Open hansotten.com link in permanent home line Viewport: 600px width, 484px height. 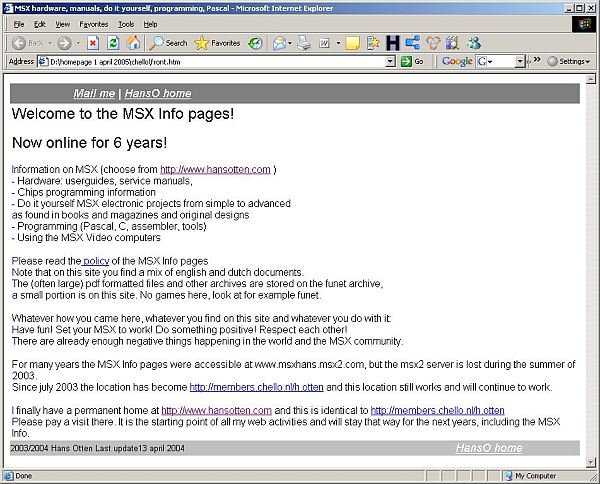217,411
